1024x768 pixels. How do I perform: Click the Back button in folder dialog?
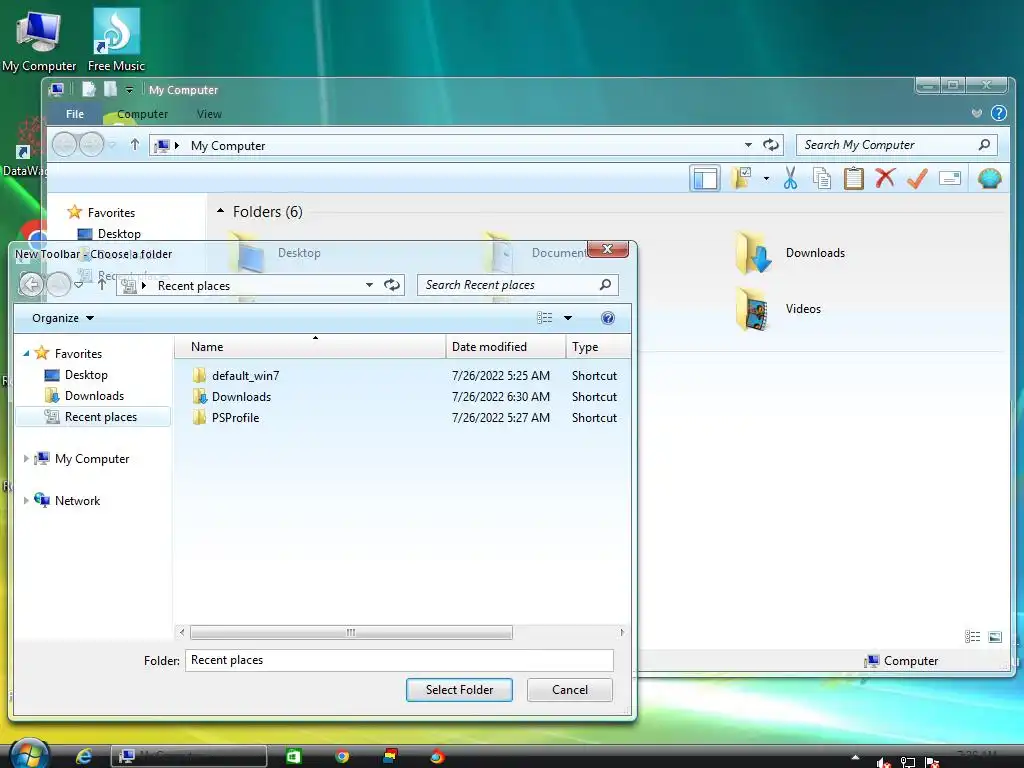(x=31, y=284)
